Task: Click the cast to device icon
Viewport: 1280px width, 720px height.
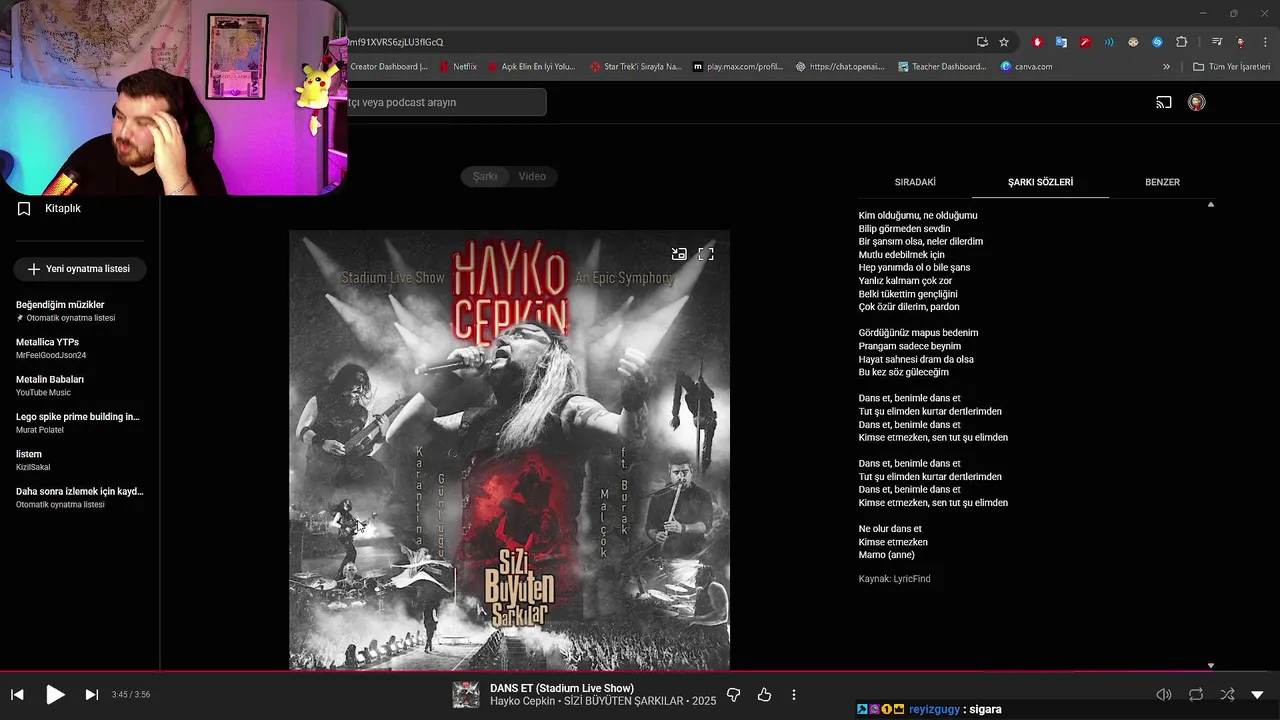Action: coord(1164,102)
